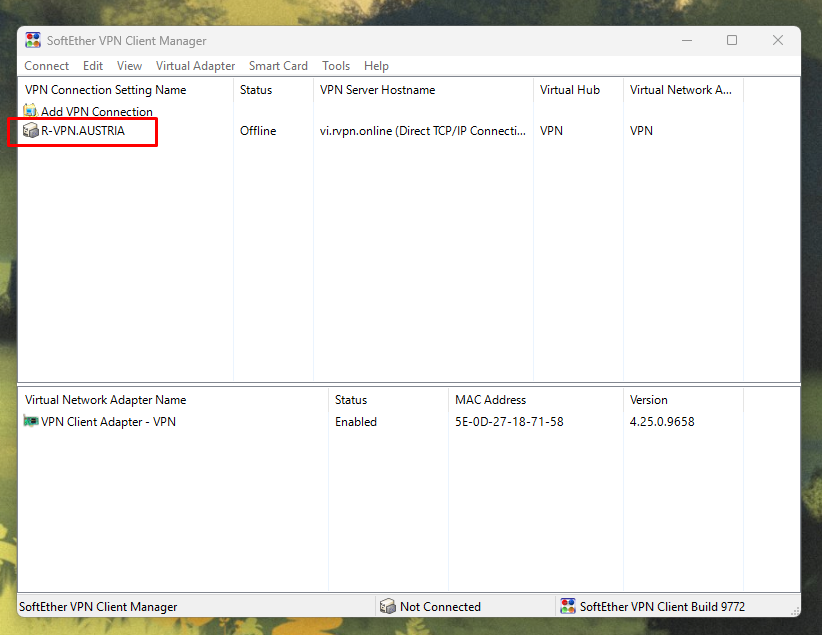Open the Smart Card menu
Screen dimensions: 822x635
coord(278,66)
